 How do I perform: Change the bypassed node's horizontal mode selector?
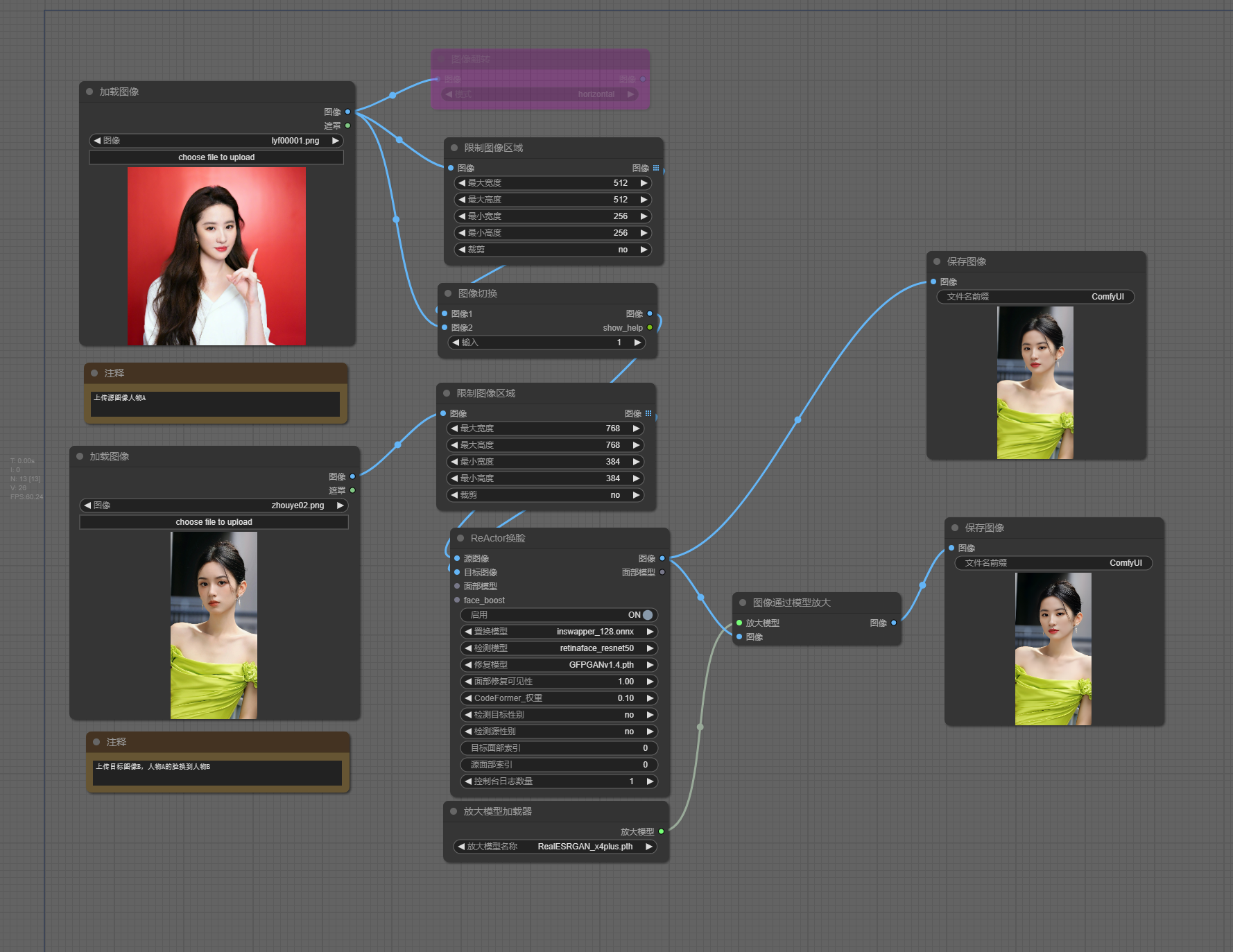540,94
